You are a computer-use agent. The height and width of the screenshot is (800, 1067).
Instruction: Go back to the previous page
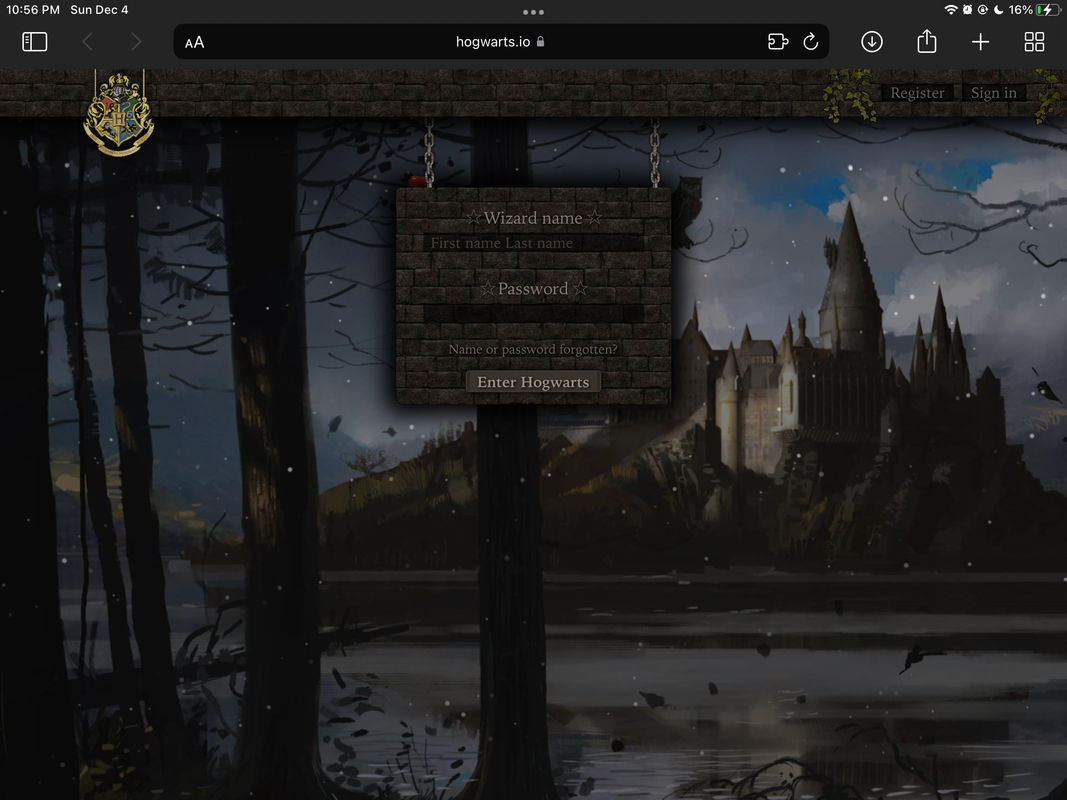tap(87, 42)
